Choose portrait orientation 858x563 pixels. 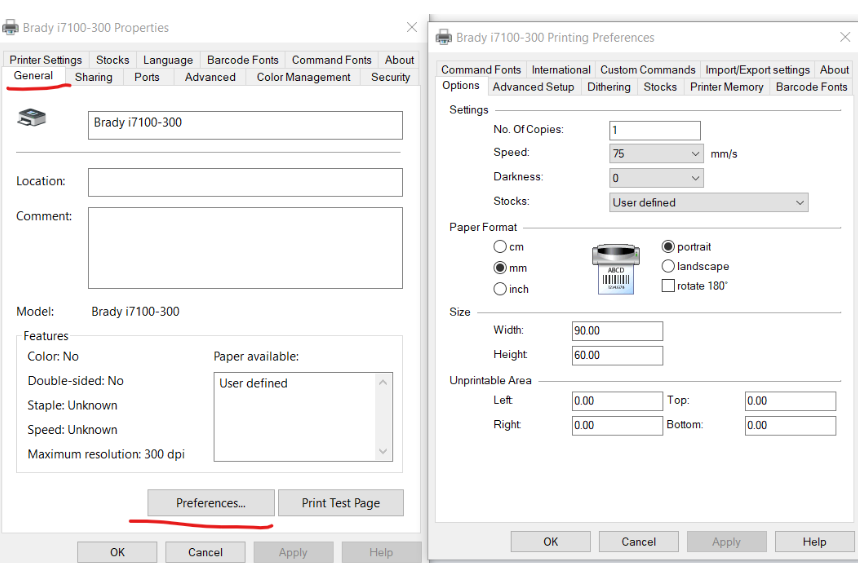click(668, 247)
